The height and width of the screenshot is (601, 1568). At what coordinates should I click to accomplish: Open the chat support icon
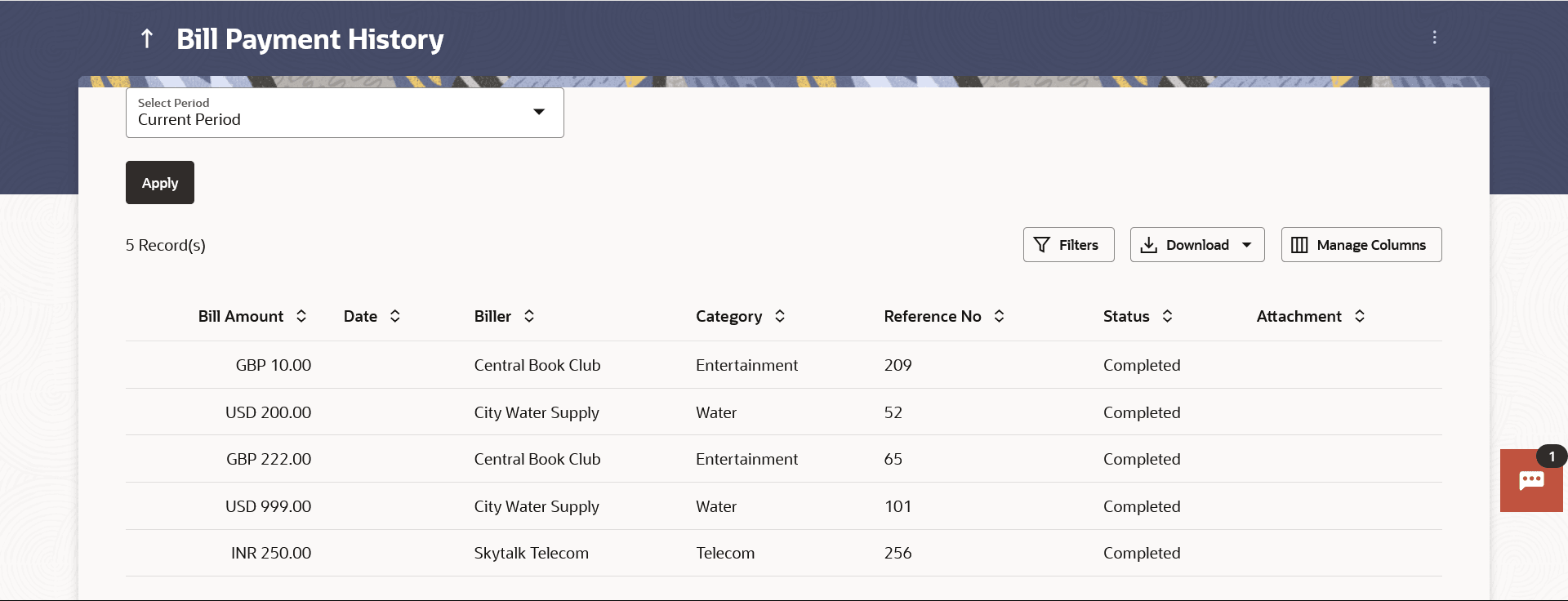[x=1530, y=480]
